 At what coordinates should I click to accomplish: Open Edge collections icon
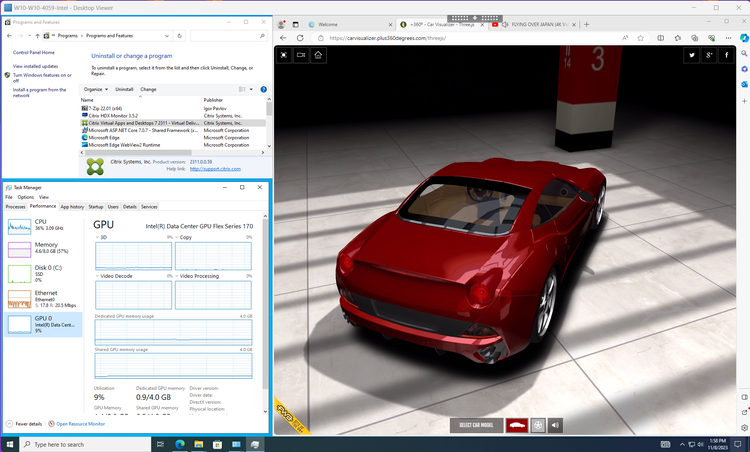click(x=695, y=38)
